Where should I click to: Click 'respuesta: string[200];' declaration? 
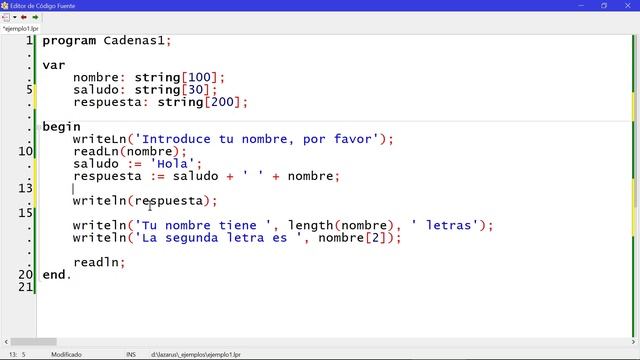[x=160, y=102]
